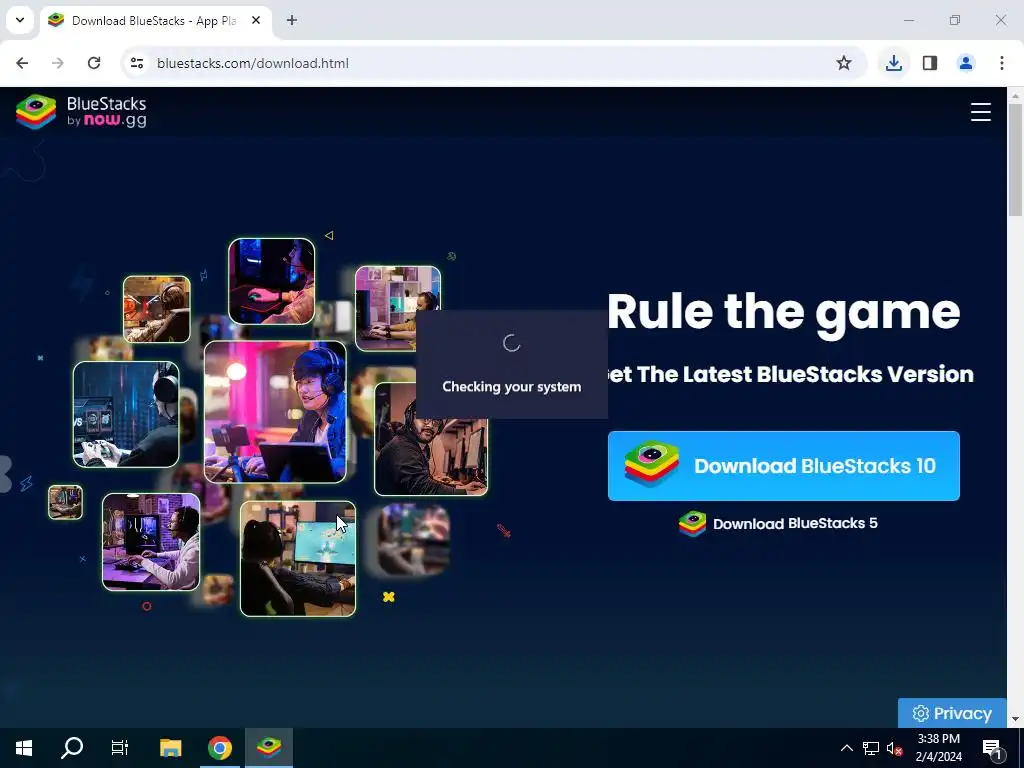Click Download BlueStacks 10 button
The image size is (1024, 768).
coord(784,466)
